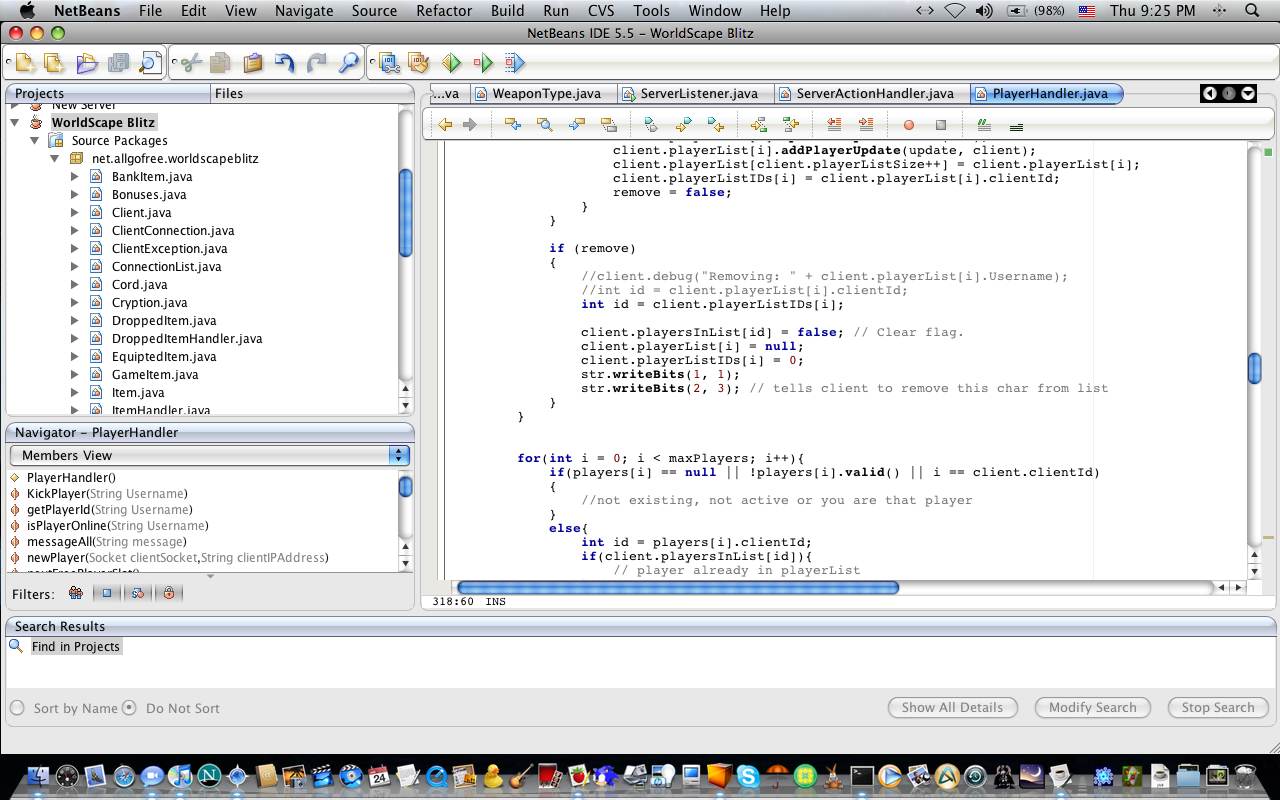
Task: Click the Copy toolbar icon
Action: (220, 63)
